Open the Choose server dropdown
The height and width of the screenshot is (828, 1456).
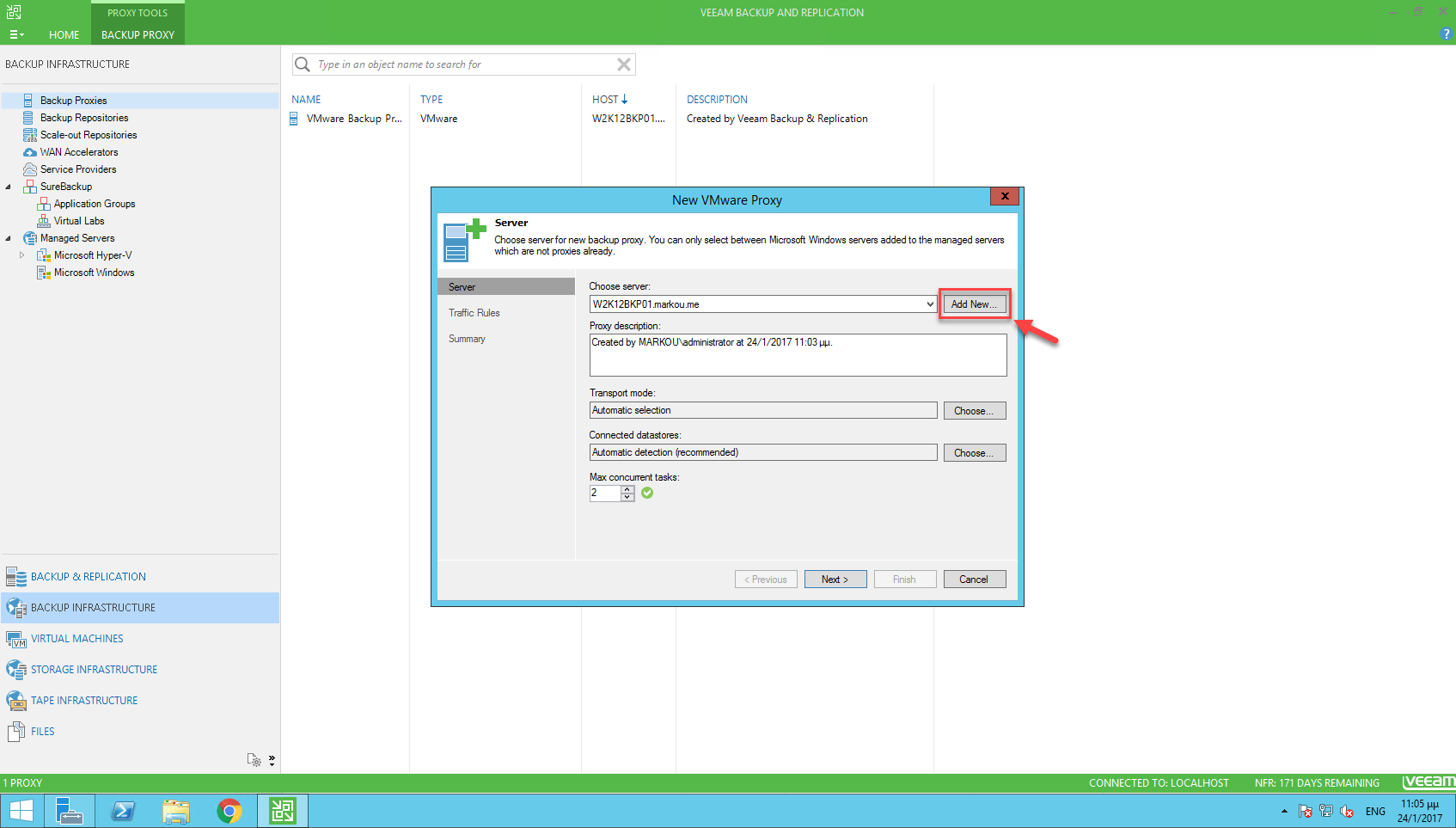click(930, 304)
